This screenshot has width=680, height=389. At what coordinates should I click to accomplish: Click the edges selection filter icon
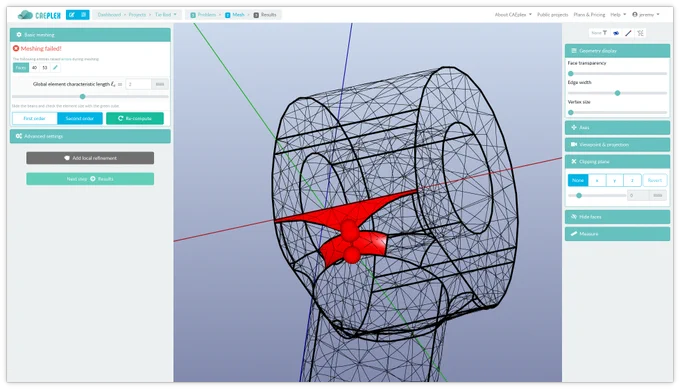pos(628,33)
